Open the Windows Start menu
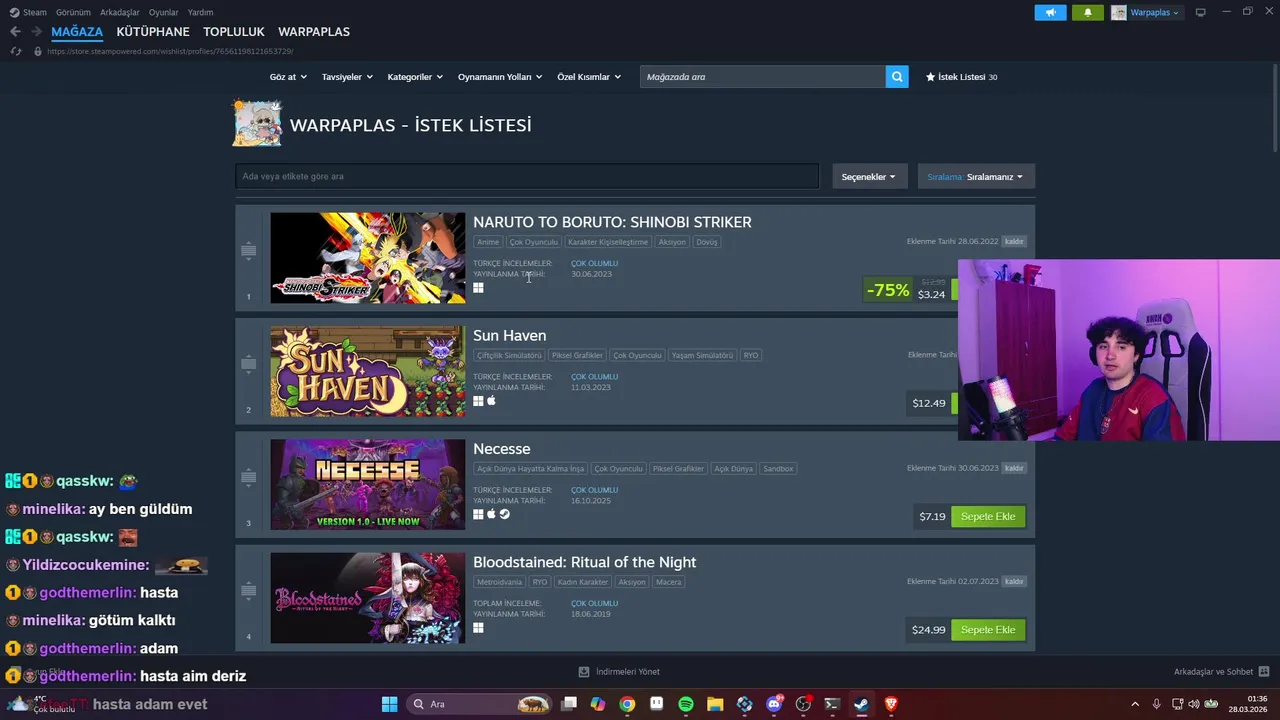Screen dimensions: 1280x720 tap(389, 704)
